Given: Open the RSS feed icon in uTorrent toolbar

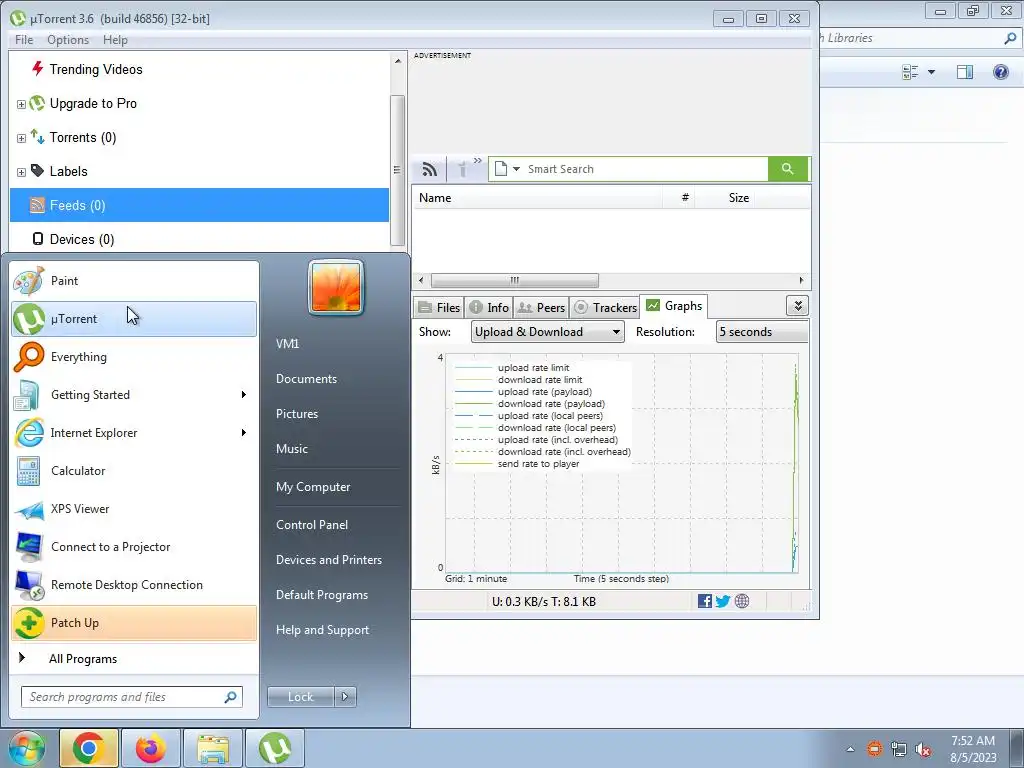Looking at the screenshot, I should coord(429,169).
